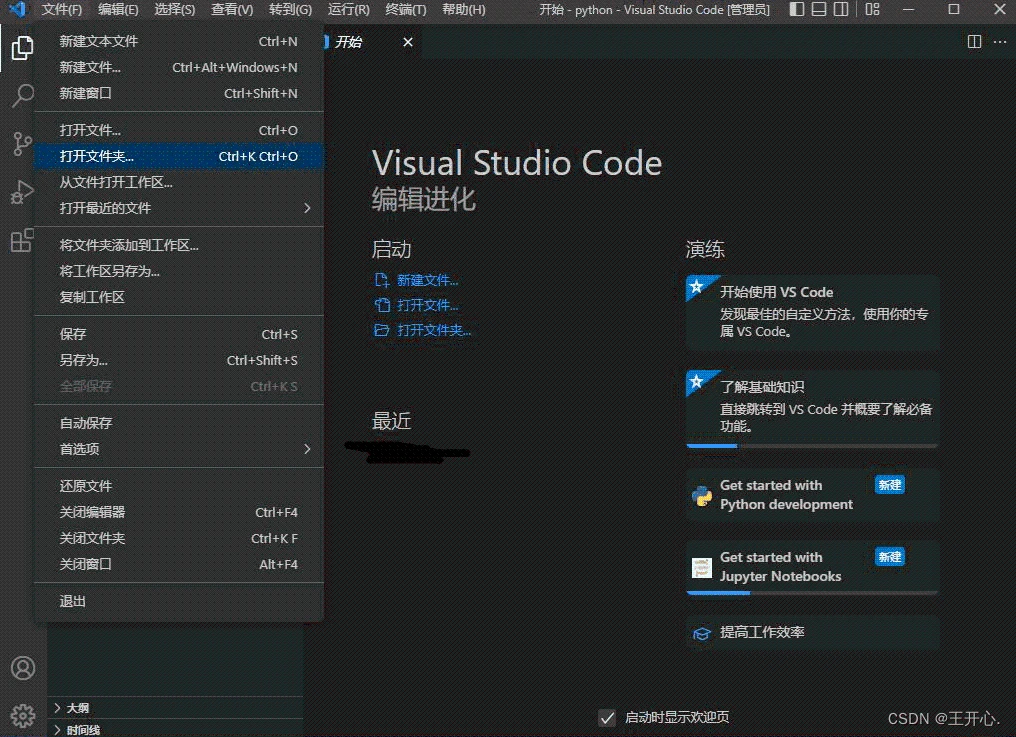Open Get started with Python development card
This screenshot has height=737, width=1016.
coord(813,495)
